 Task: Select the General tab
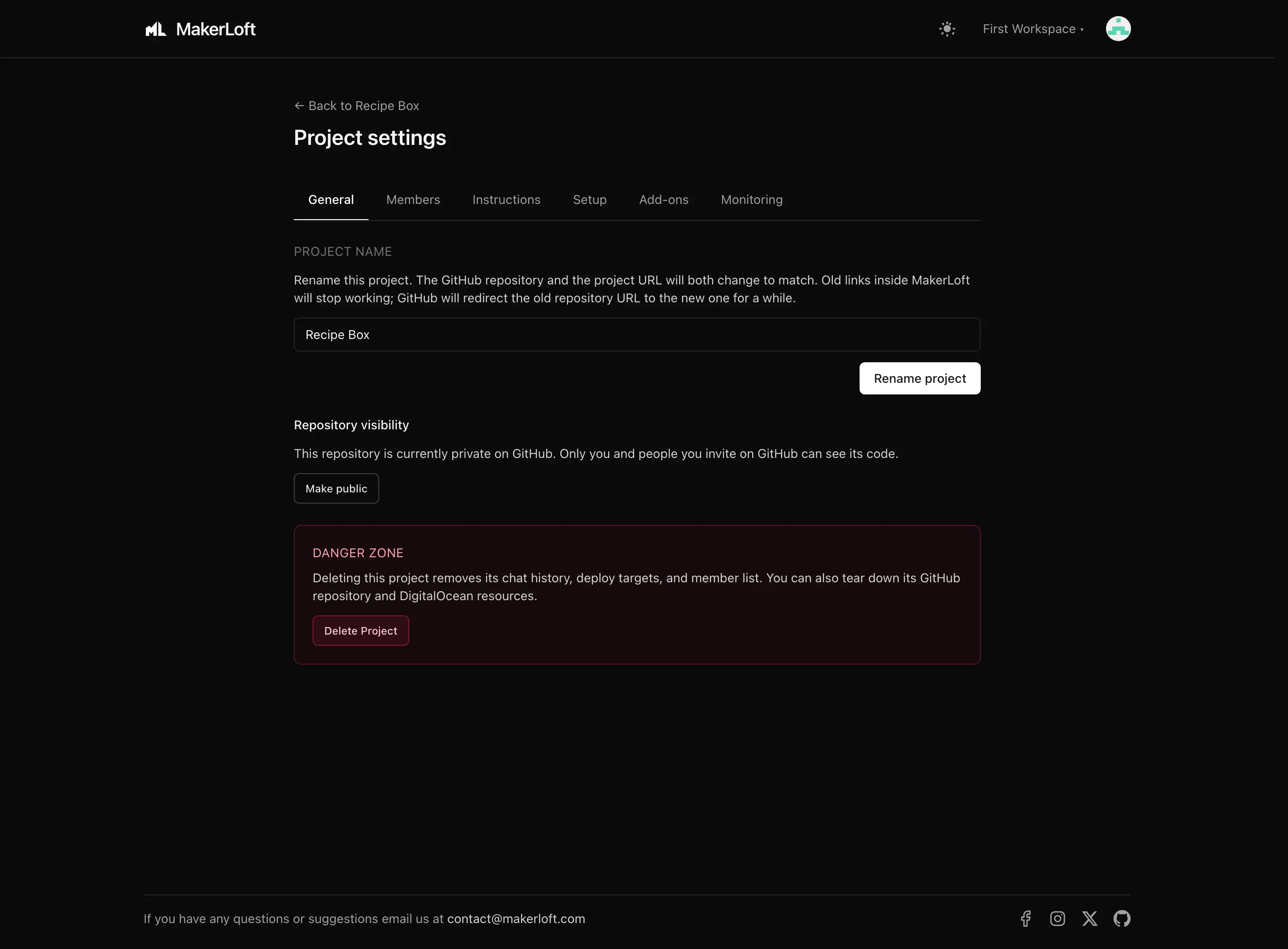pyautogui.click(x=331, y=199)
